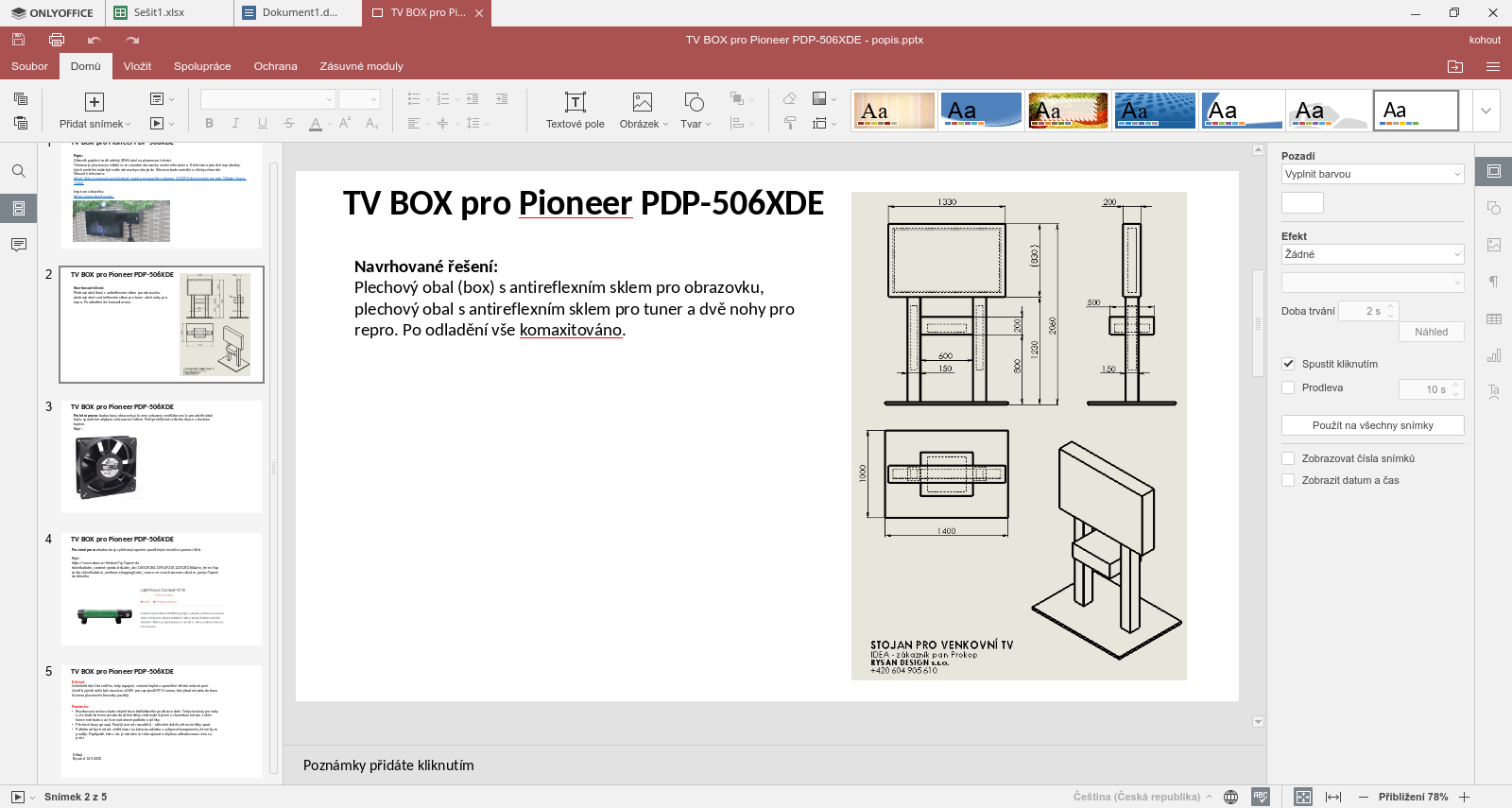The width and height of the screenshot is (1512, 808).
Task: Open the Vyplnit barvou background dropdown
Action: (1372, 174)
